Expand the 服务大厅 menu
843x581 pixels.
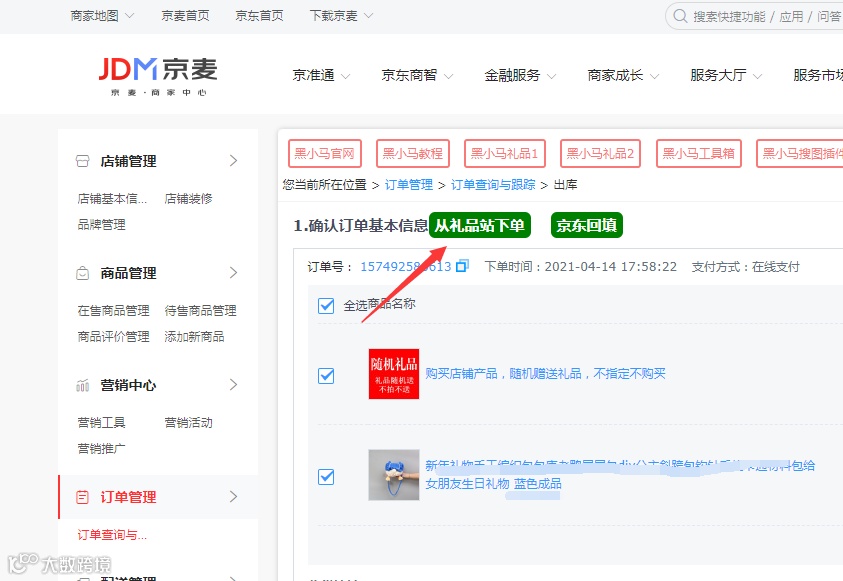(x=726, y=75)
